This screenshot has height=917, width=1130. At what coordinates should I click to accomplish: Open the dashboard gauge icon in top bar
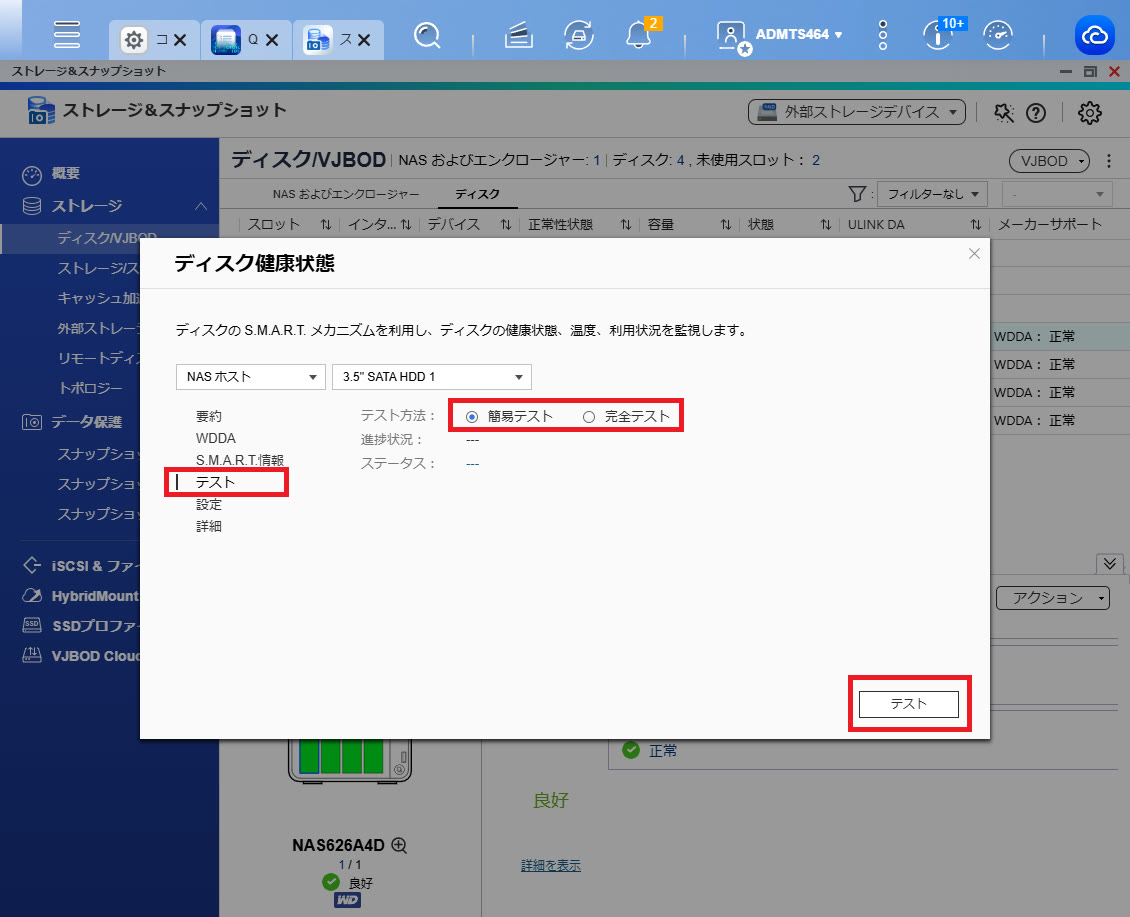(x=998, y=36)
